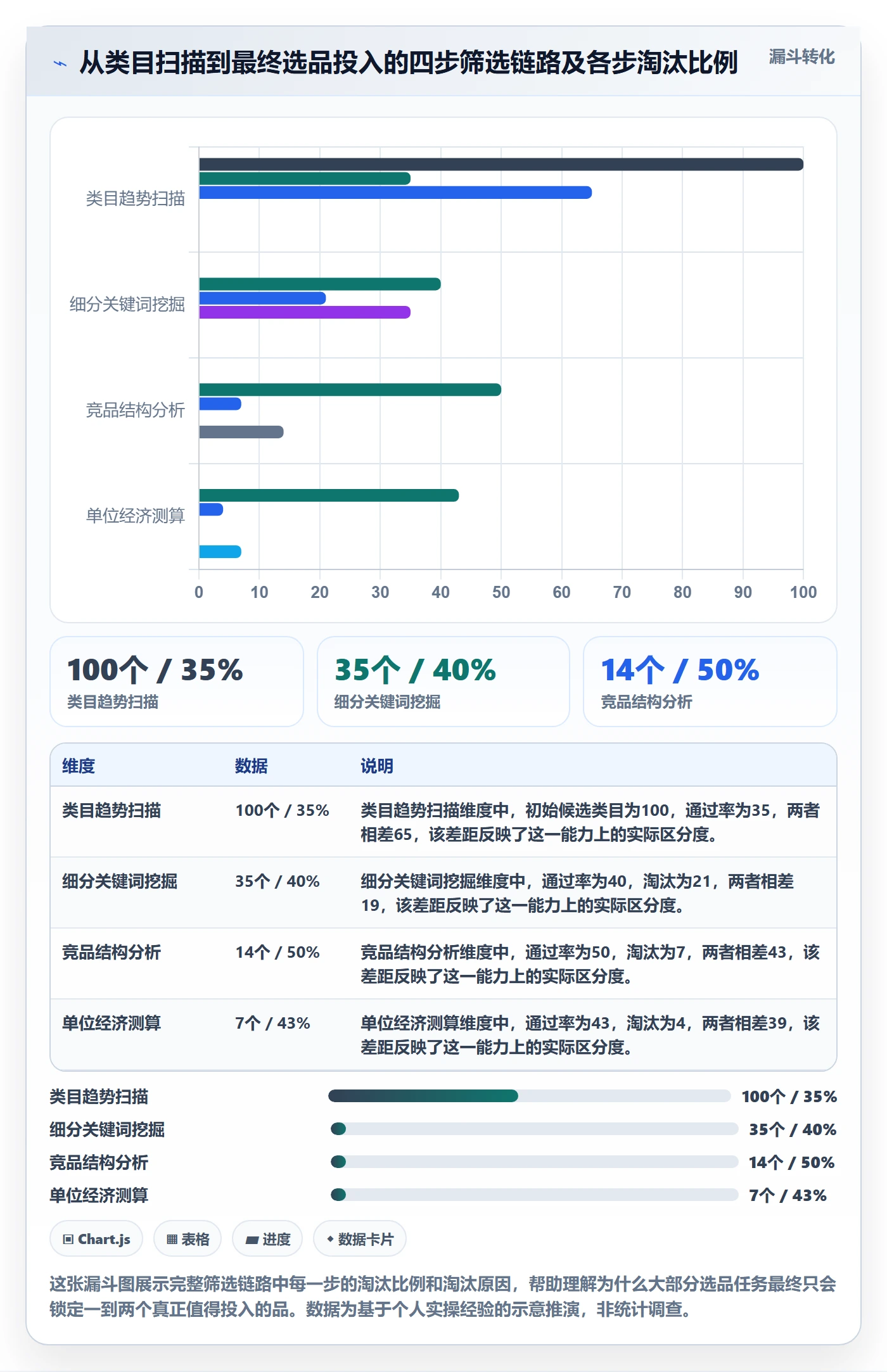Click the main title starting 从类目扫描
This screenshot has width=887, height=1372.
click(x=409, y=63)
